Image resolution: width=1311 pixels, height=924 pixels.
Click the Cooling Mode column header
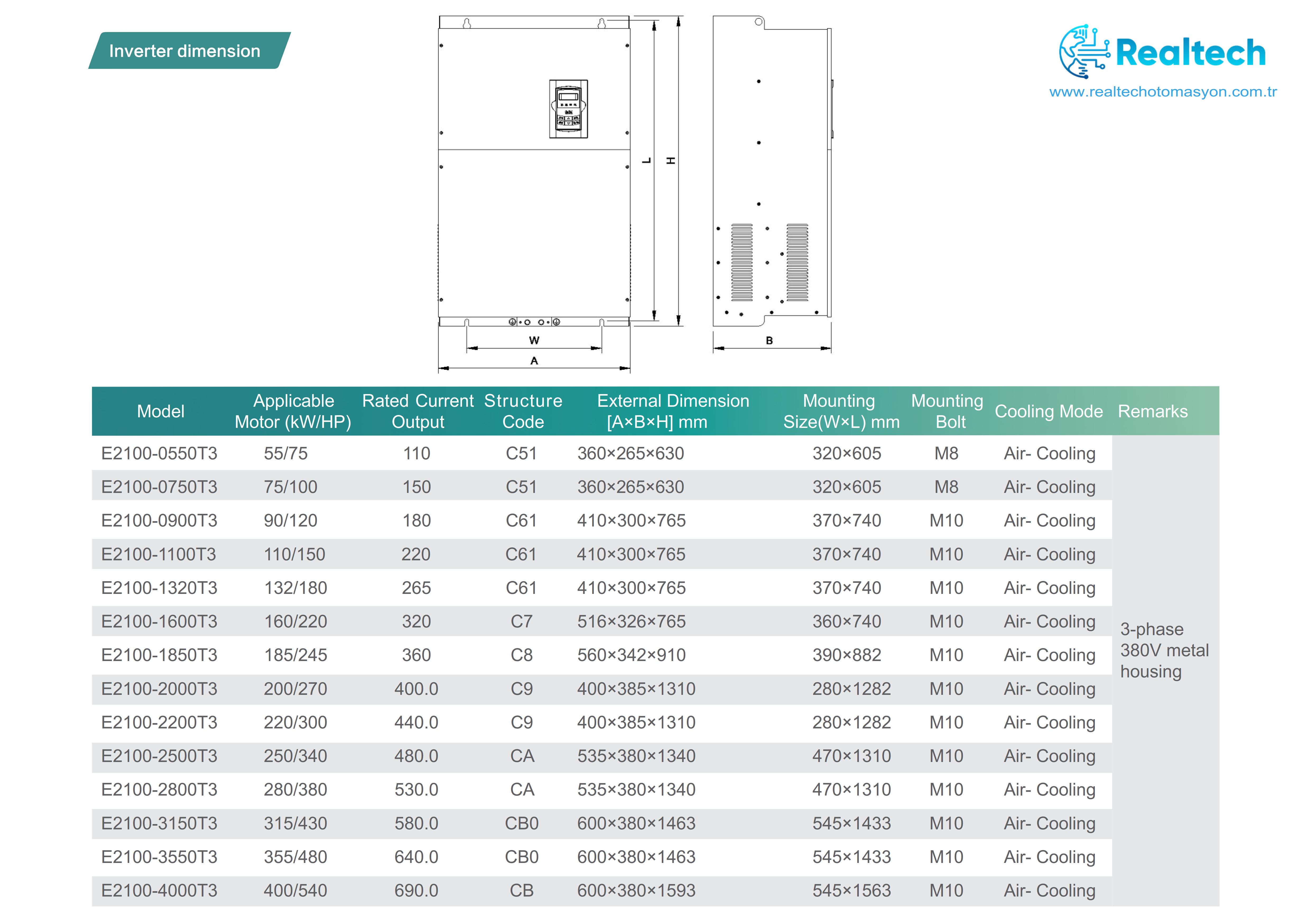click(1048, 411)
